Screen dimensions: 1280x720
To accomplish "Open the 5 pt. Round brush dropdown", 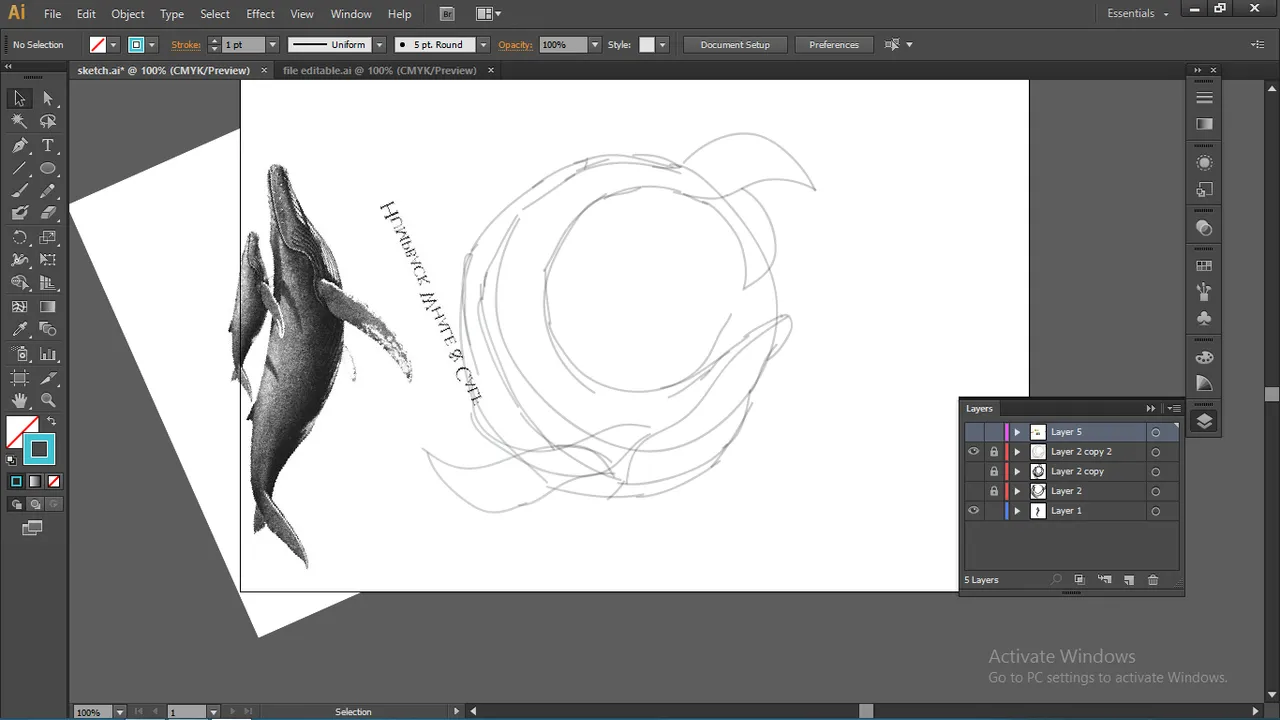I will coord(483,45).
